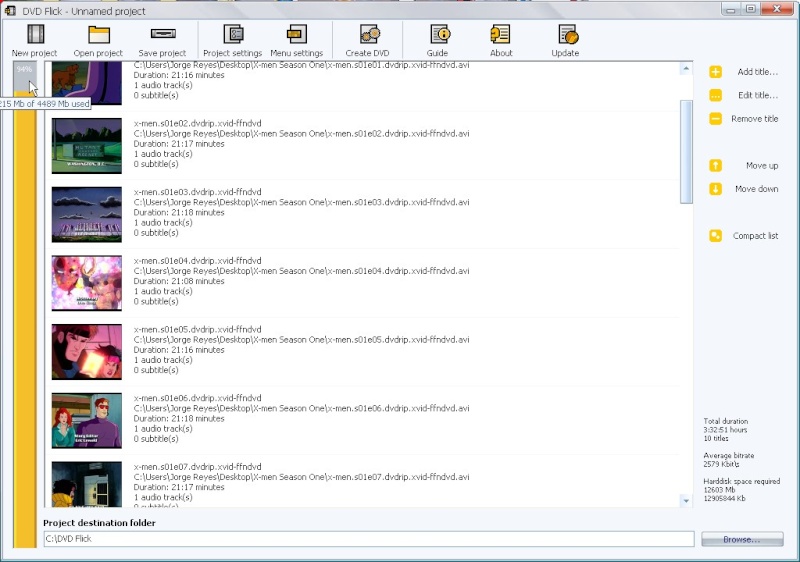
Task: Click the Browse... button
Action: pyautogui.click(x=742, y=539)
